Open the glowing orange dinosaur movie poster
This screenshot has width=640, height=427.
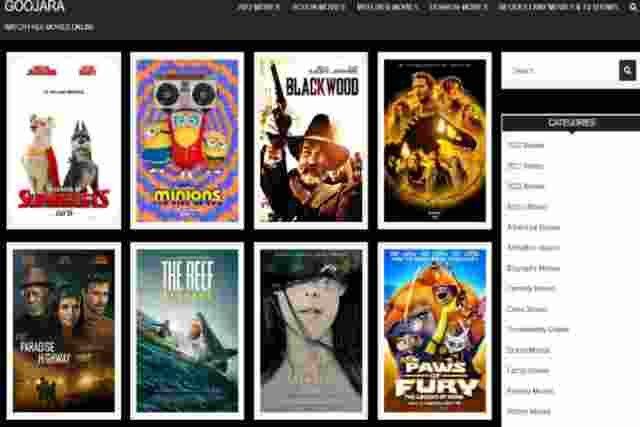(x=435, y=140)
